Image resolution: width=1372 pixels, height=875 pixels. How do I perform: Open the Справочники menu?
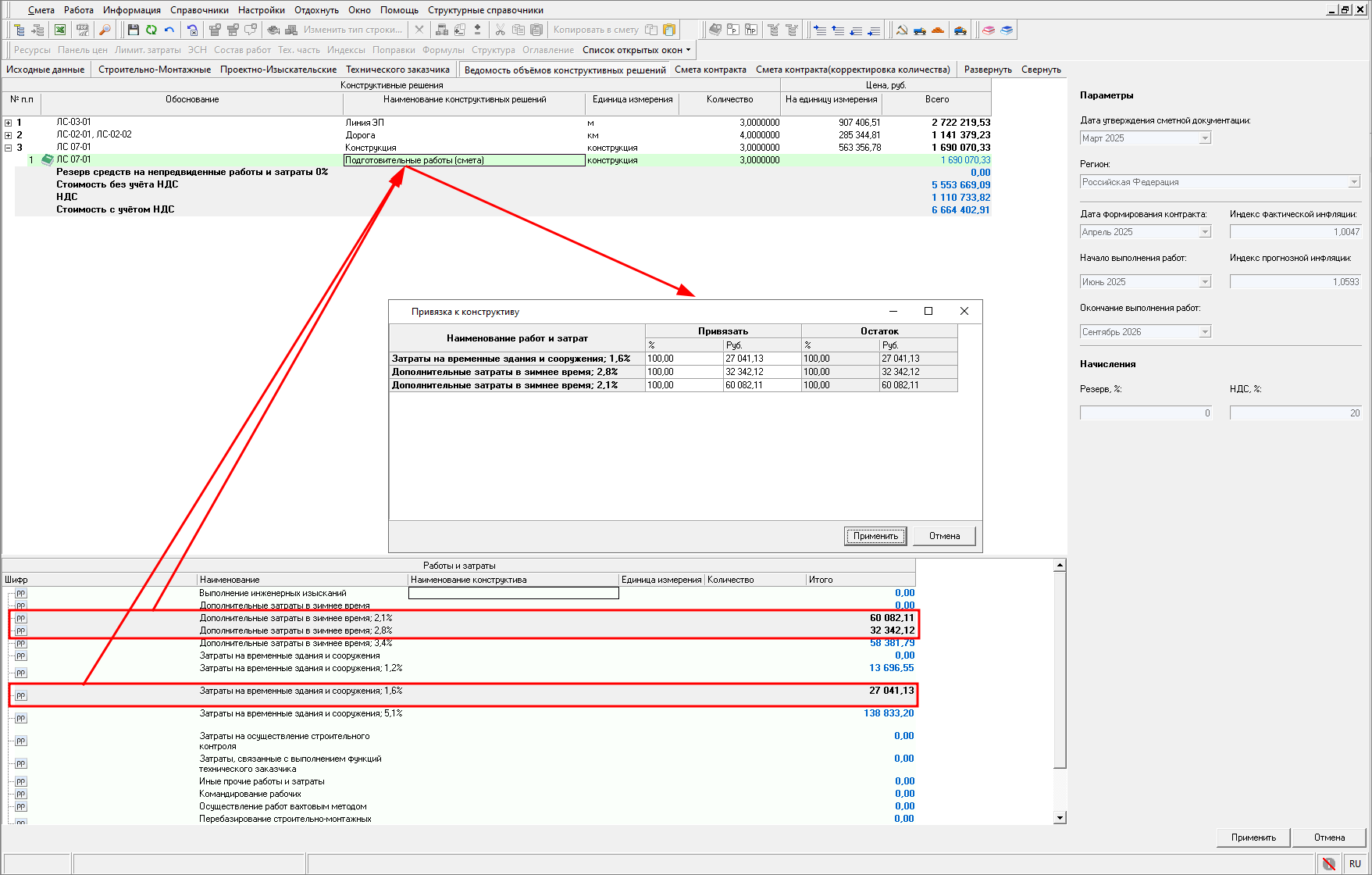pos(199,10)
